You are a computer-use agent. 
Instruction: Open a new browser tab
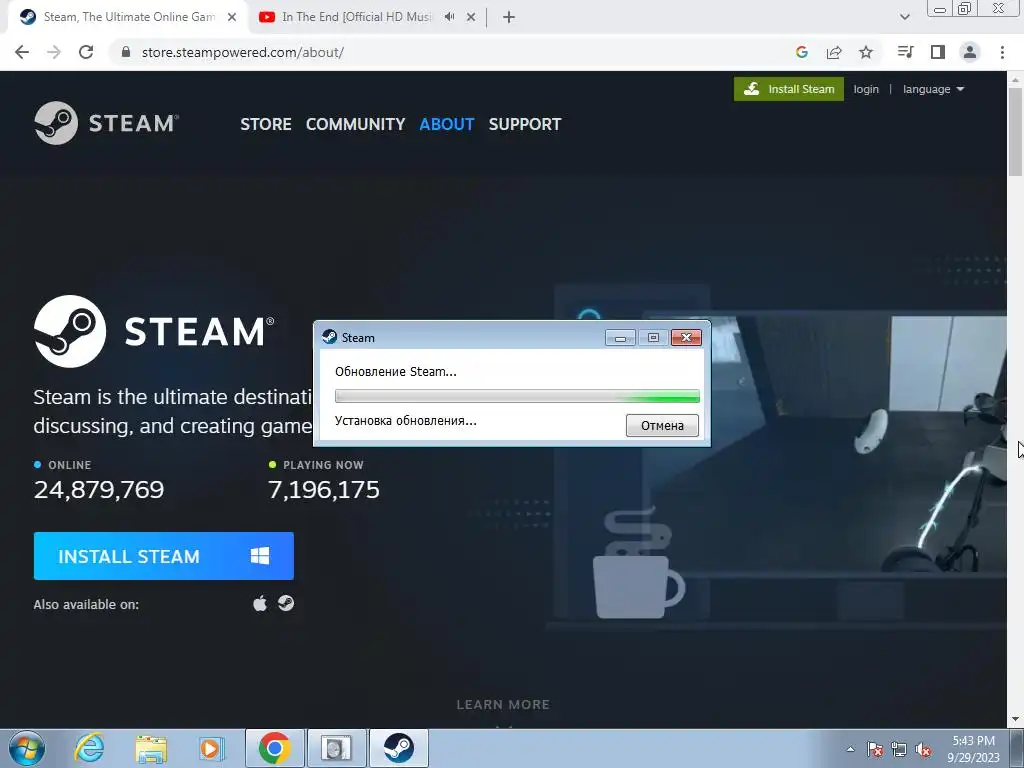click(x=509, y=18)
